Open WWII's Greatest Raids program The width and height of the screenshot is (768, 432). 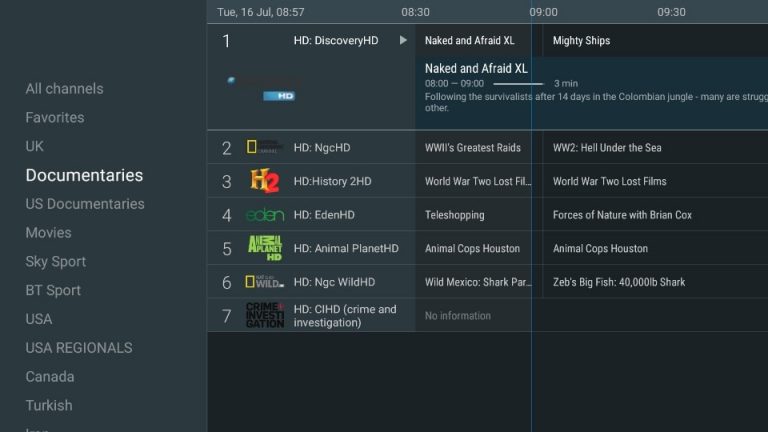click(x=473, y=147)
